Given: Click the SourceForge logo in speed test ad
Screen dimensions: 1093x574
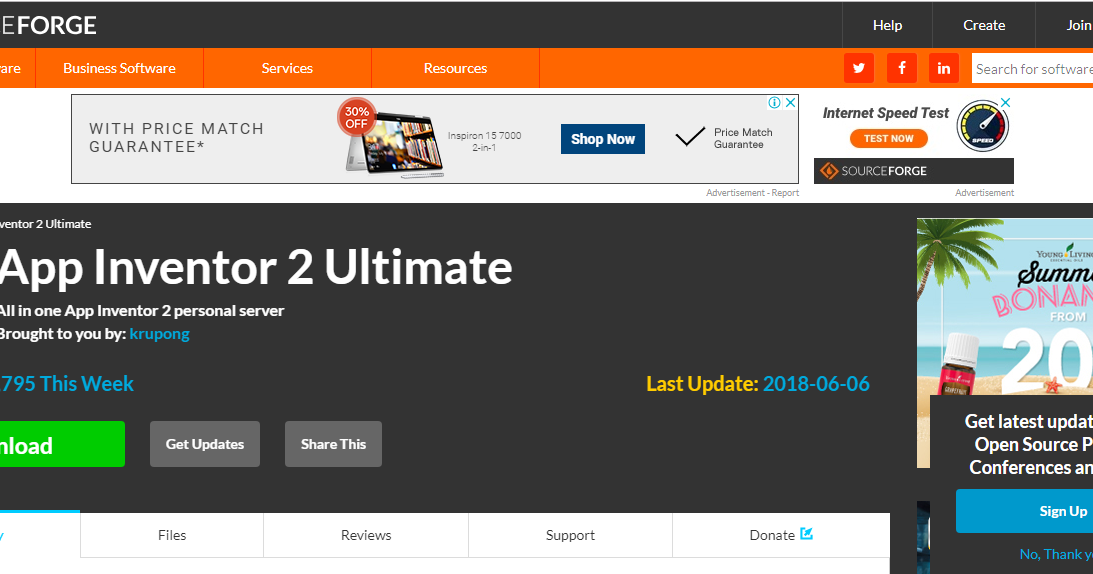Looking at the screenshot, I should click(914, 171).
